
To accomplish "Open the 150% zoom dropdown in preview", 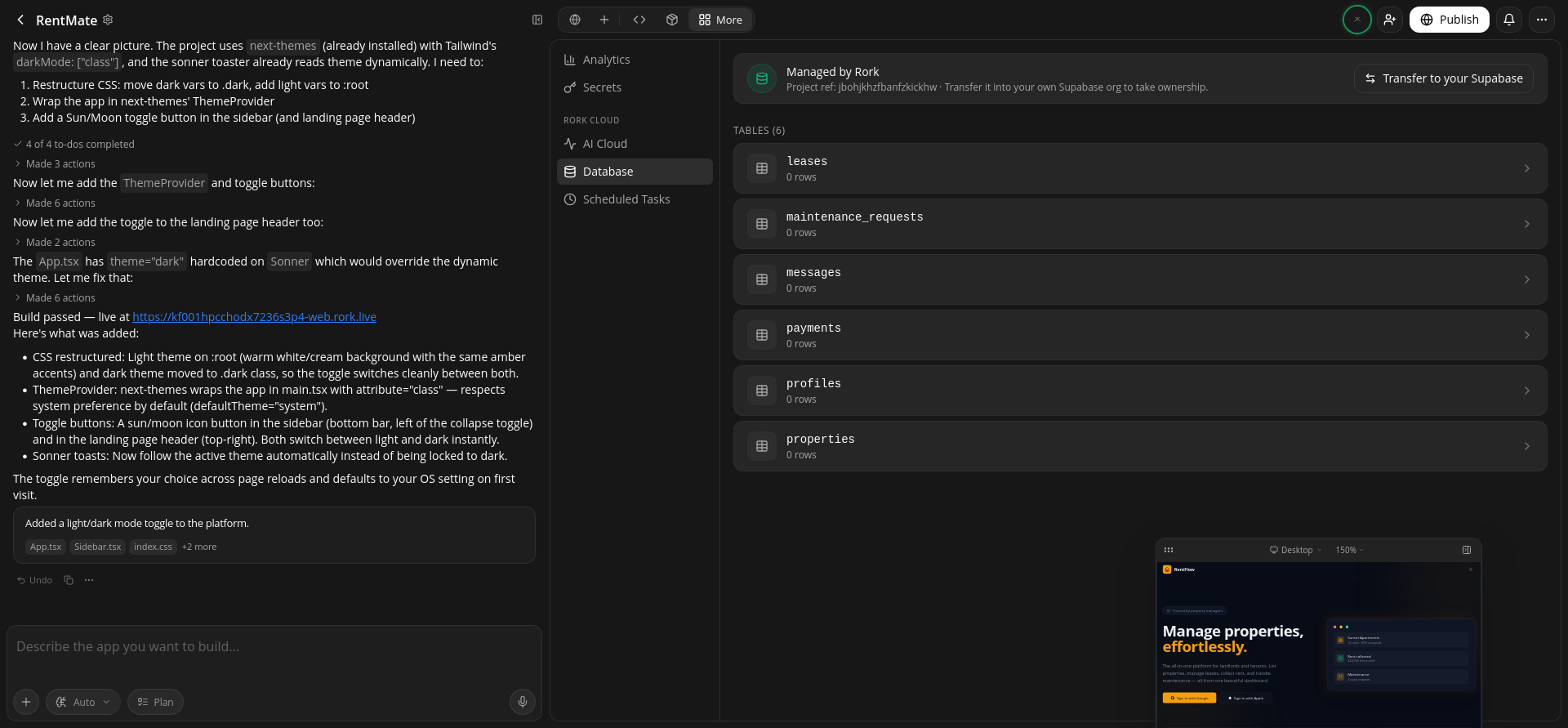I will click(x=1350, y=550).
